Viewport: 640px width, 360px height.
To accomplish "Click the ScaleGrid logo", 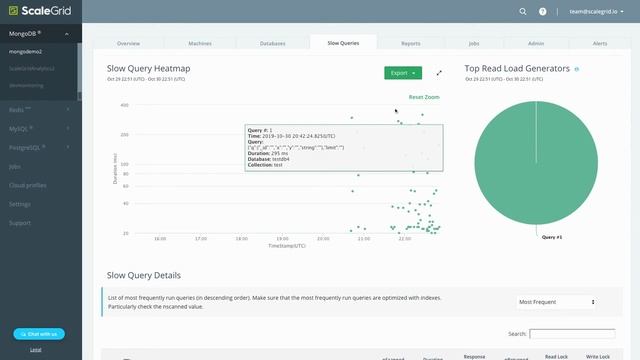I will (x=40, y=11).
